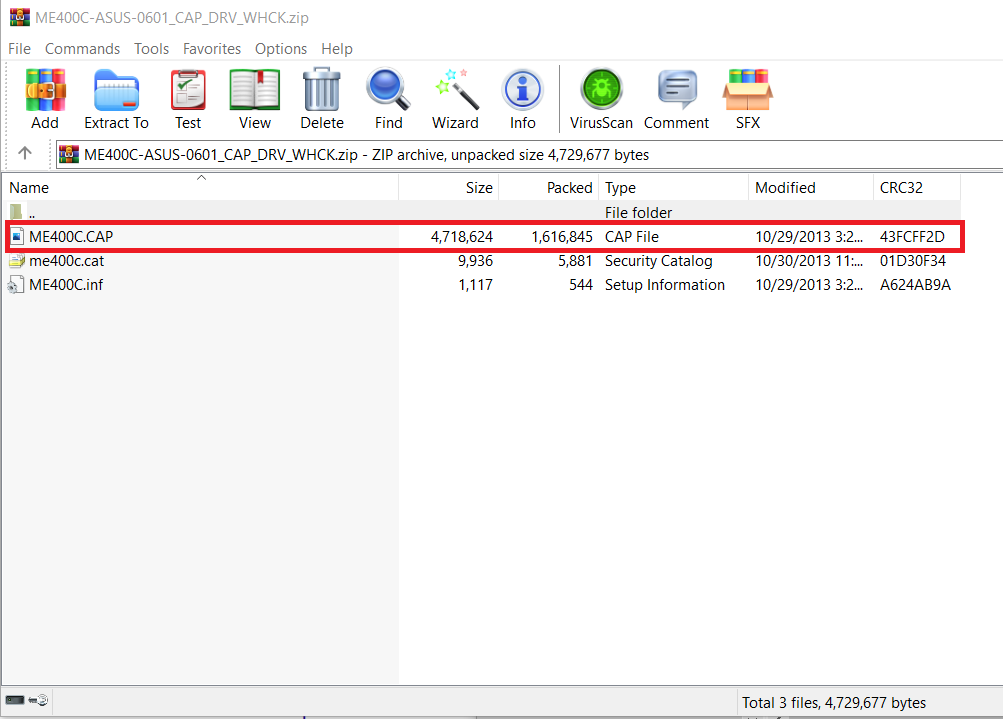Screen dimensions: 1003x719
Task: Click size value 4,718,624
Action: (462, 237)
